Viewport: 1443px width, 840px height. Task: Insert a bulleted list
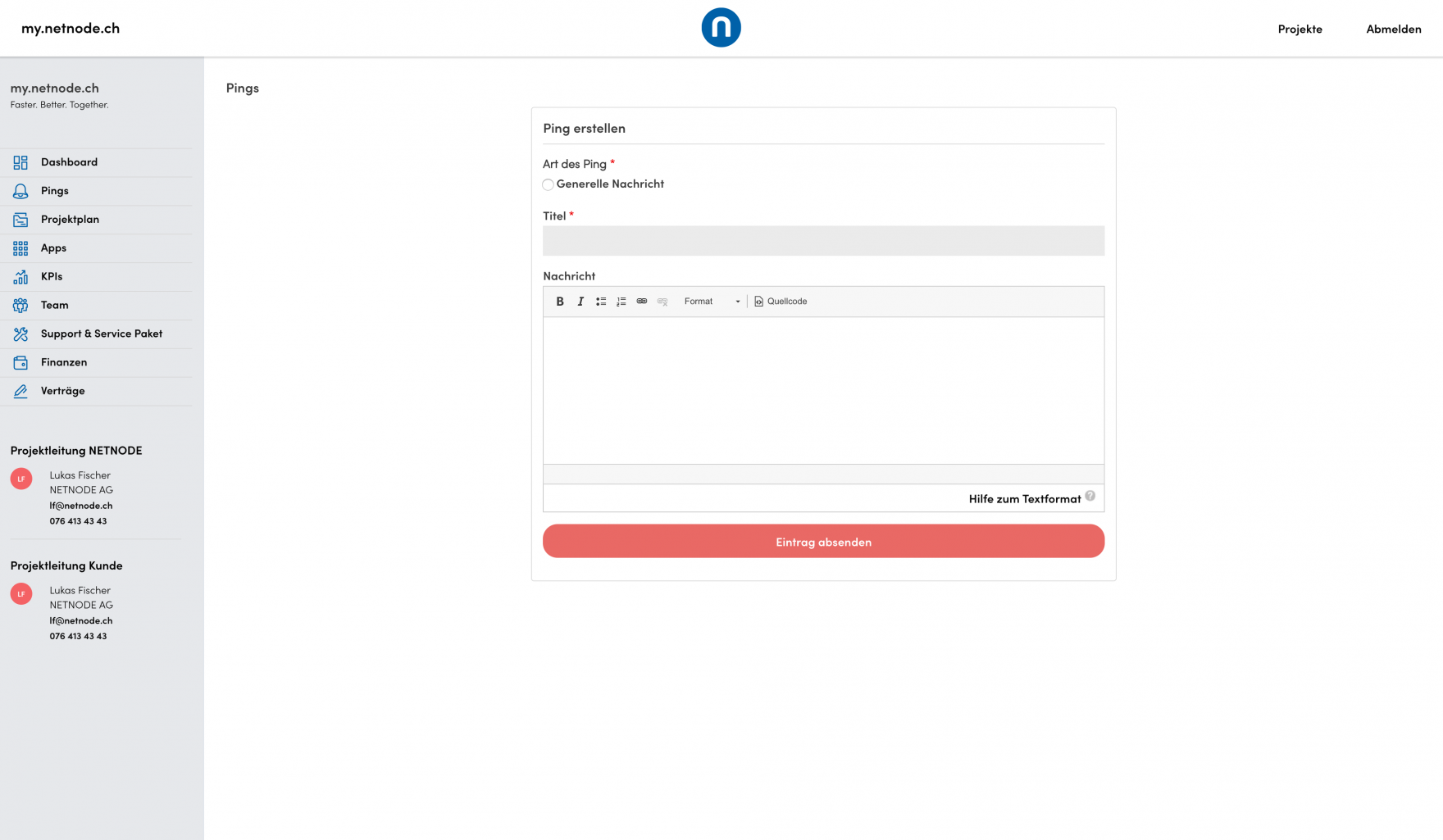[601, 302]
